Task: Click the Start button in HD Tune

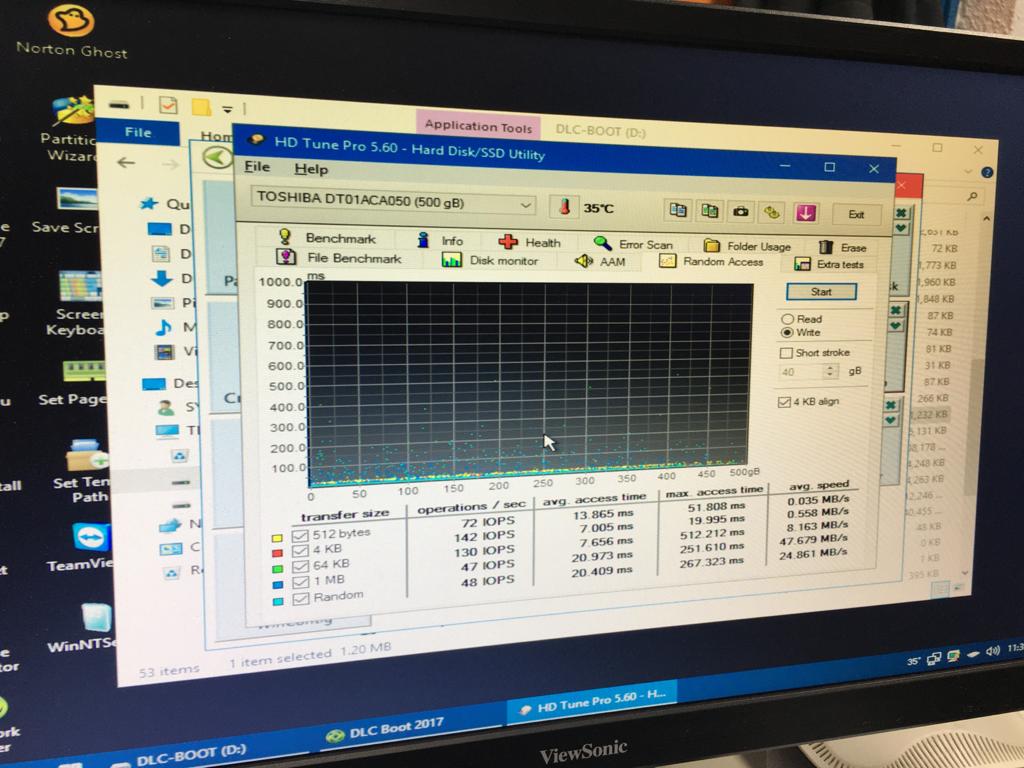Action: [821, 292]
